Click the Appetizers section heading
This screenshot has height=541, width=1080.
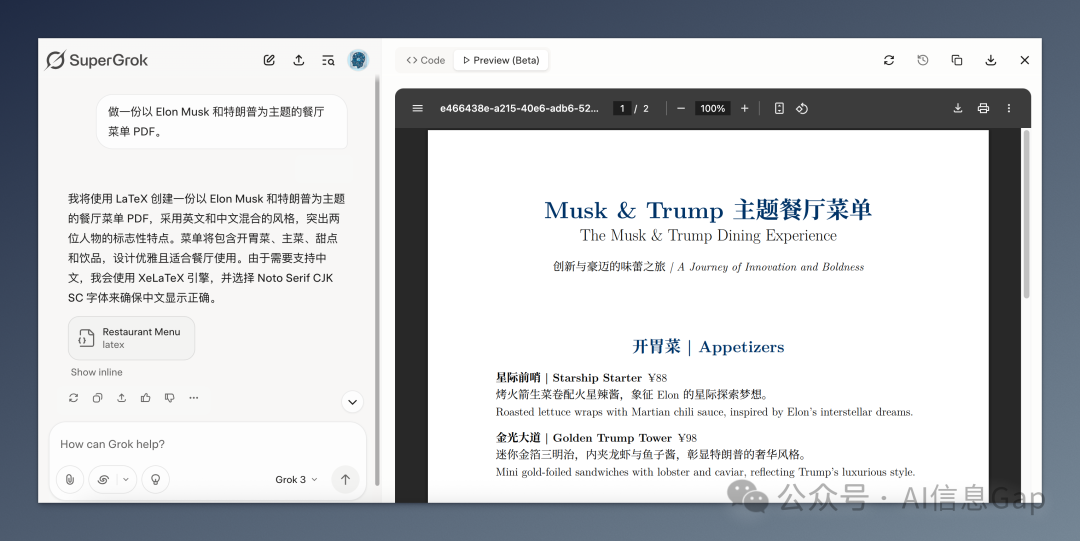pyautogui.click(x=708, y=347)
